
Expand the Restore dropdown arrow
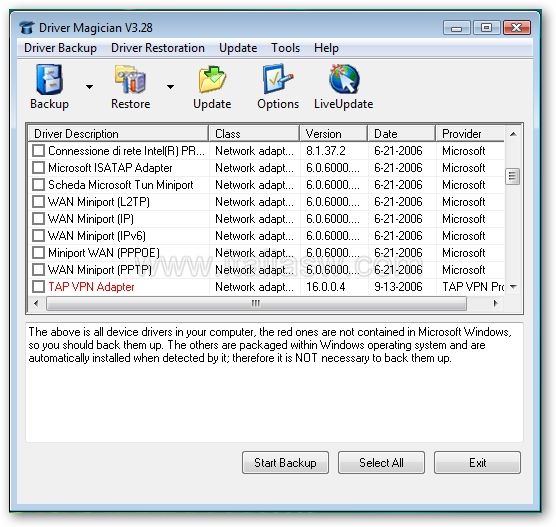tap(171, 87)
